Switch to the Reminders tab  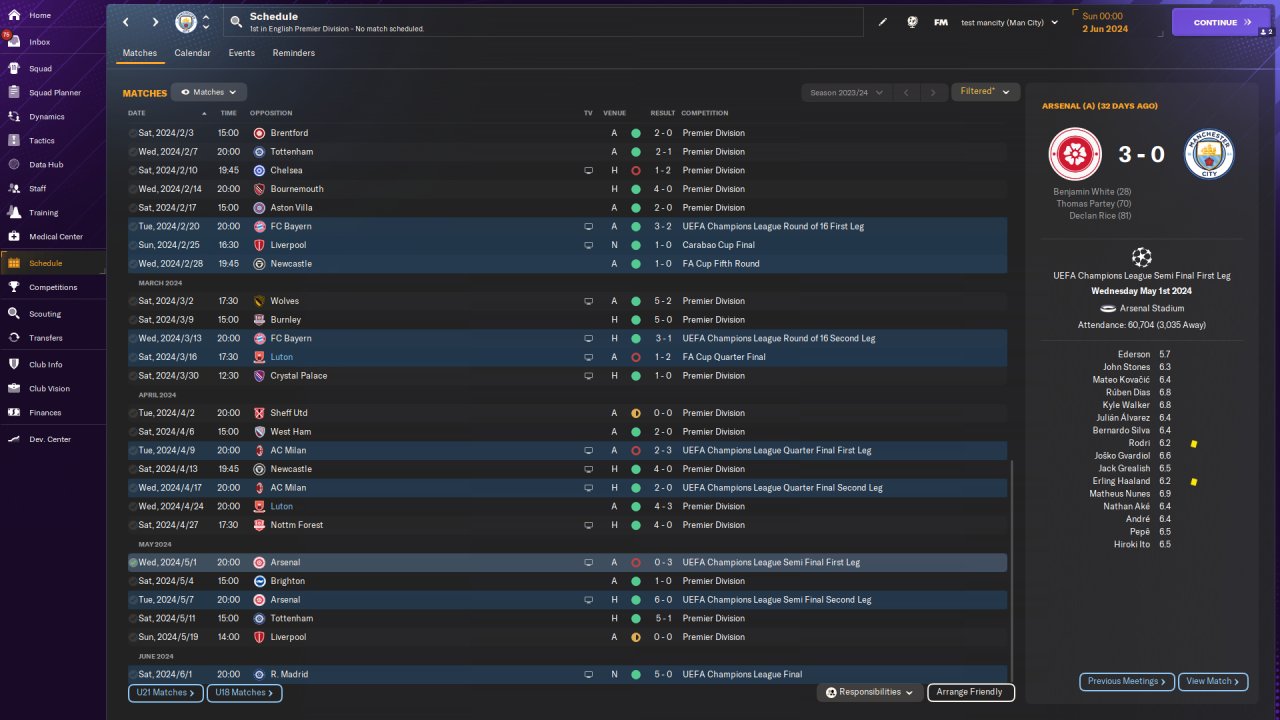click(x=293, y=53)
